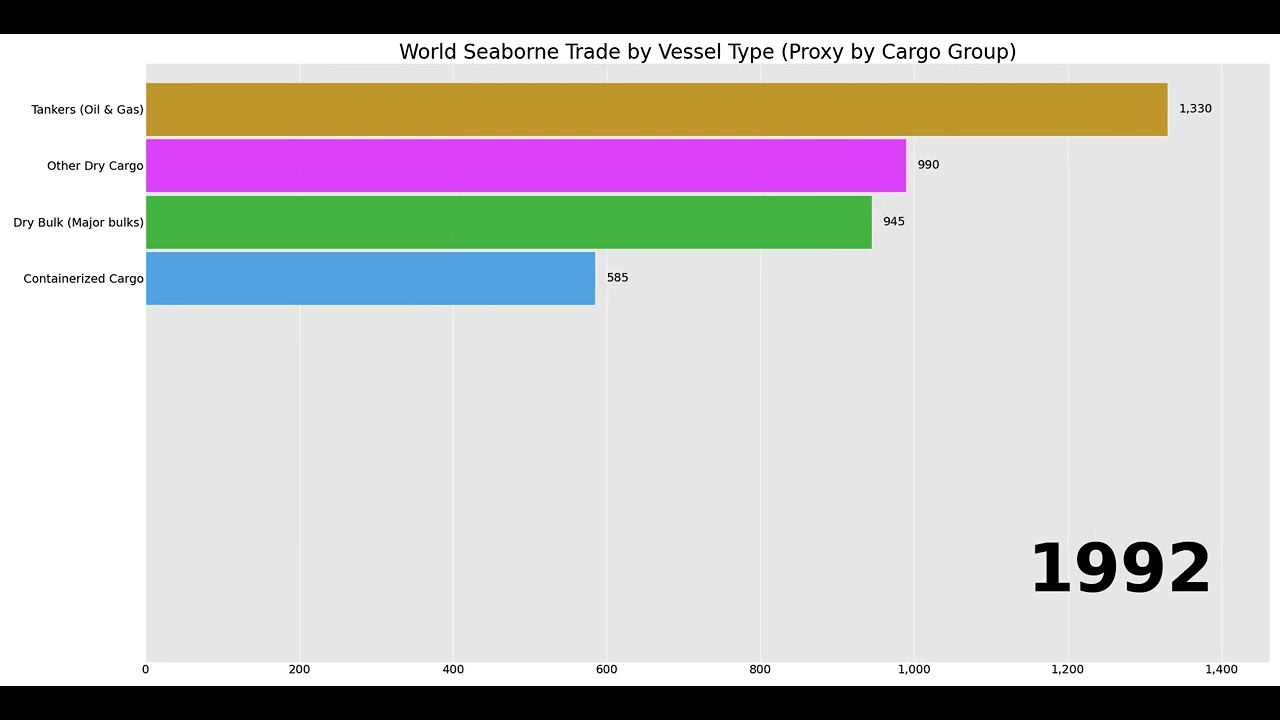Screen dimensions: 1280x720
Task: Click the 'Tankers (Oil & Gas)' axis label
Action: coord(87,110)
